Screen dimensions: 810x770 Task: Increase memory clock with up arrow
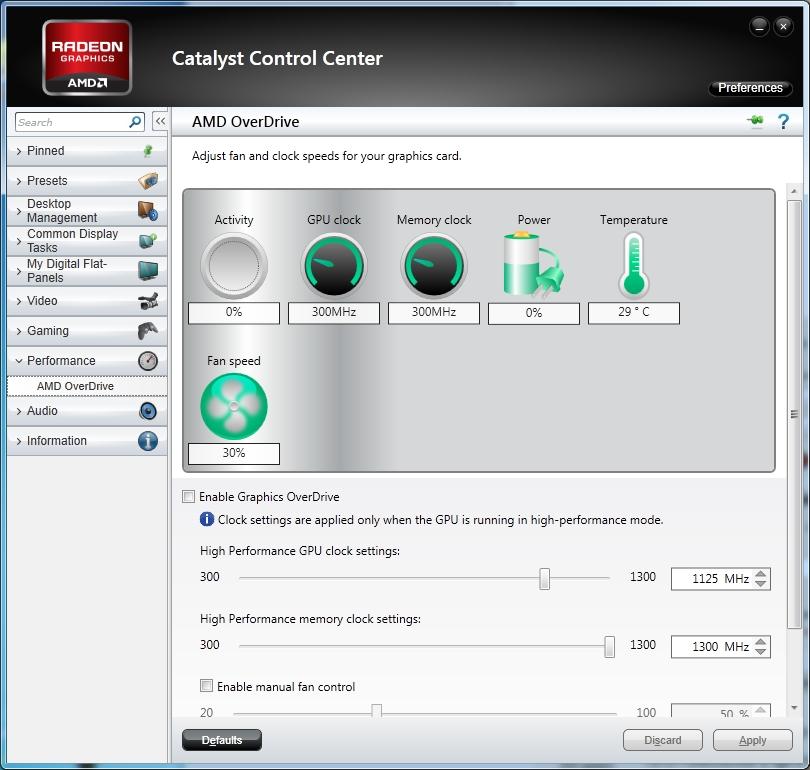coord(760,642)
